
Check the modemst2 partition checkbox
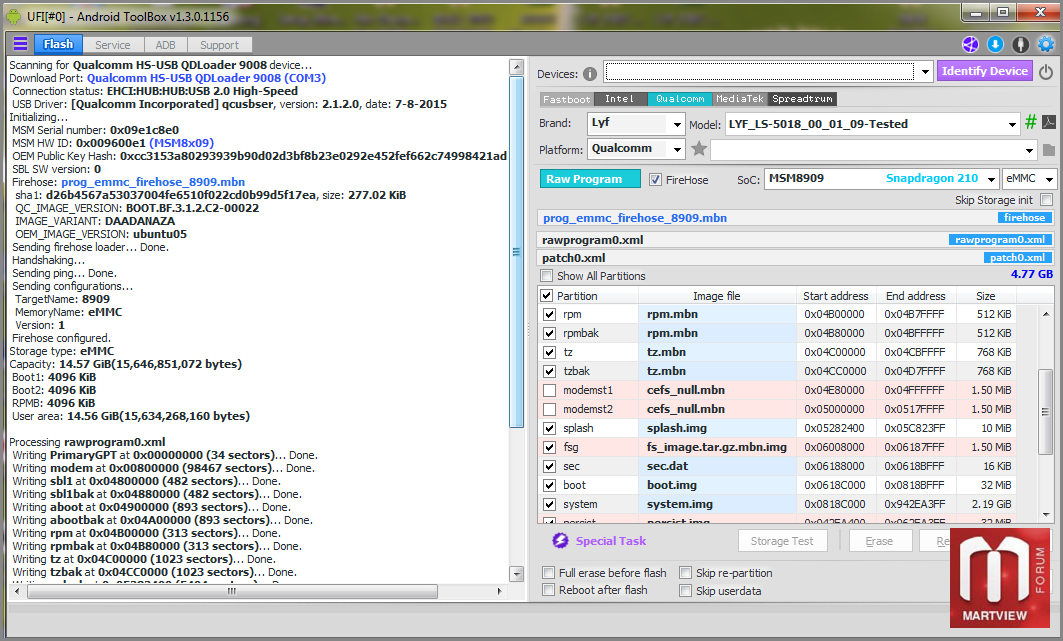coord(550,409)
